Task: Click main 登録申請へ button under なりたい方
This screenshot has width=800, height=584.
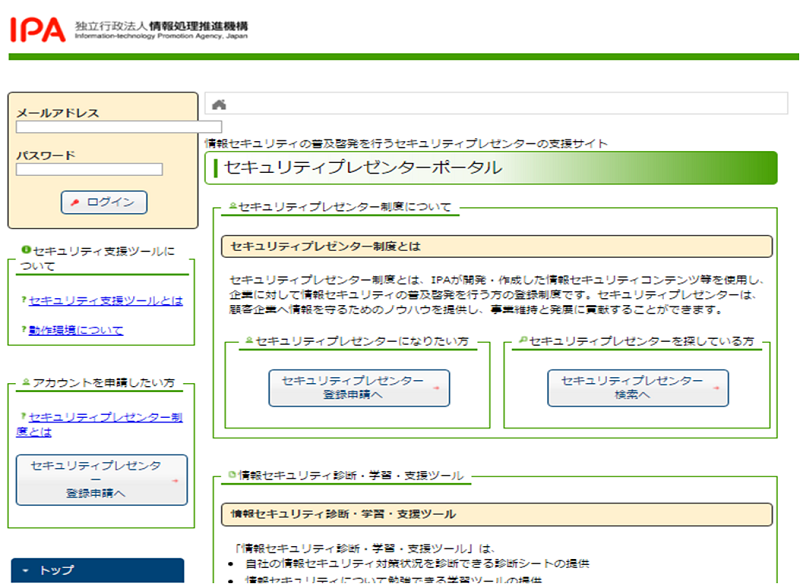Action: pyautogui.click(x=359, y=388)
